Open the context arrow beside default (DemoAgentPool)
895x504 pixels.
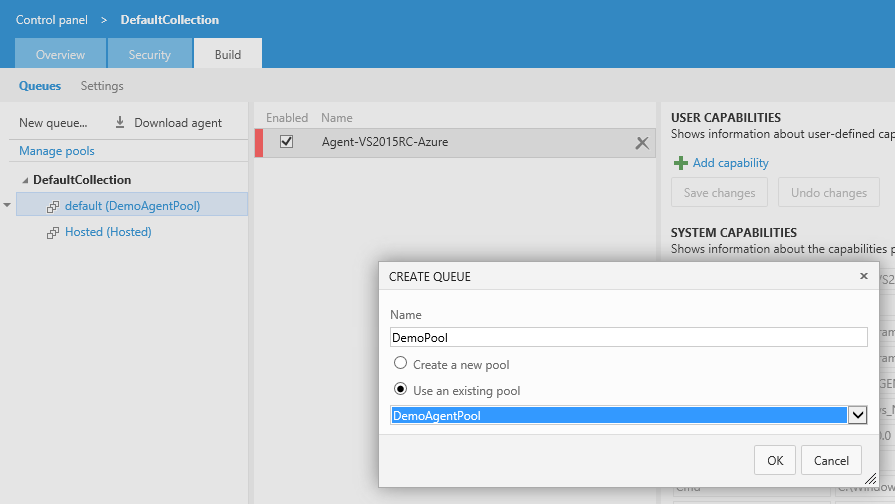7,205
